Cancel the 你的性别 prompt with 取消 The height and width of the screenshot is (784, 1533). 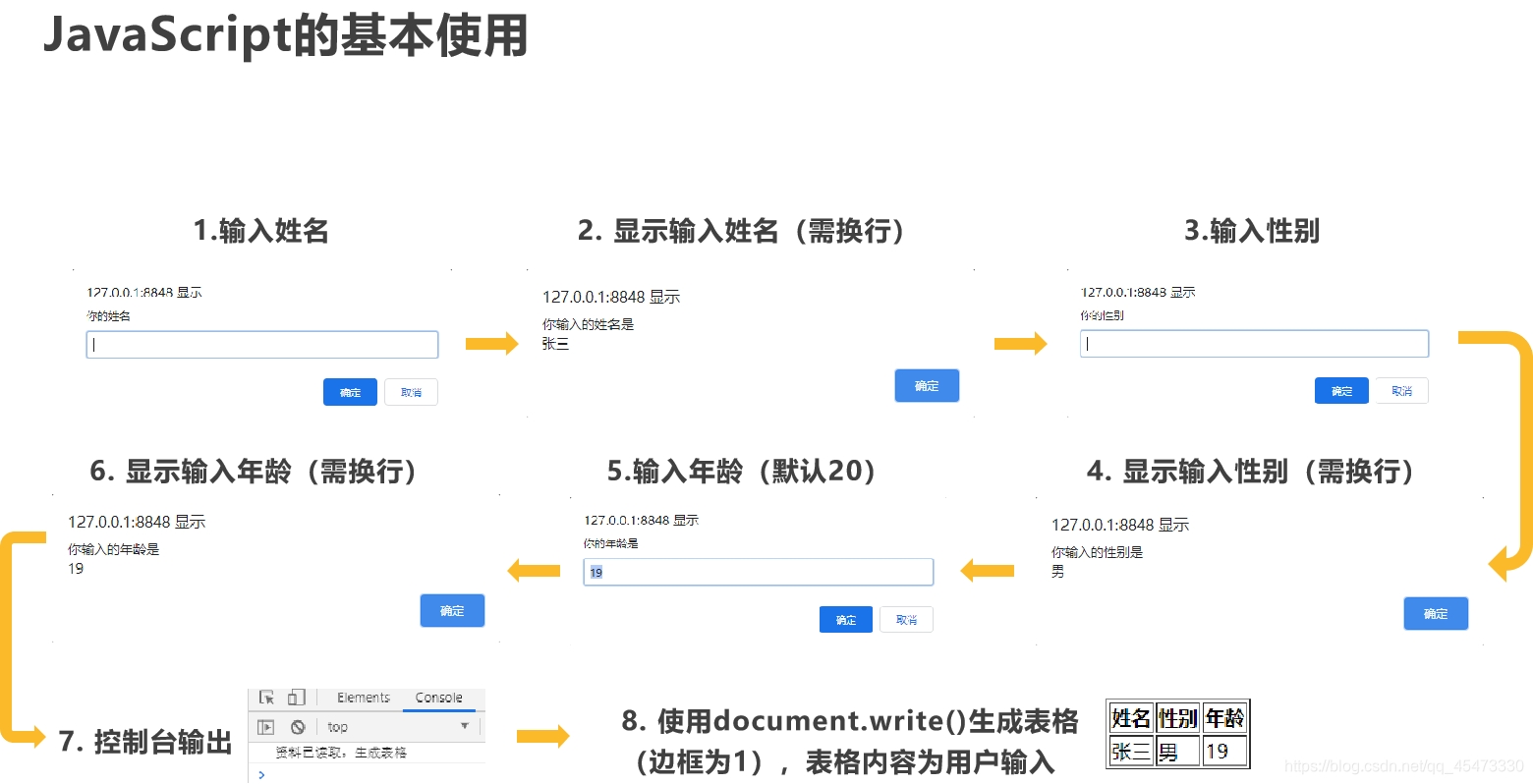(1401, 390)
